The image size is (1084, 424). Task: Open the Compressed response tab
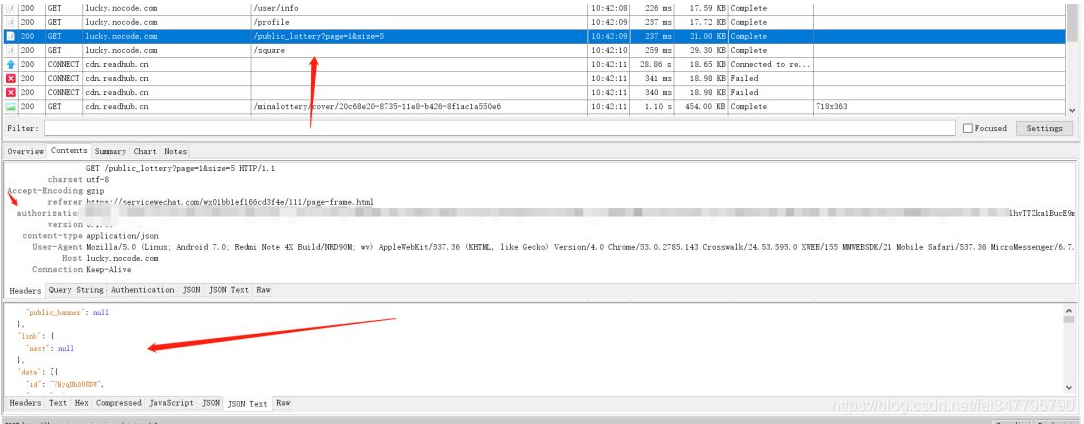(119, 403)
